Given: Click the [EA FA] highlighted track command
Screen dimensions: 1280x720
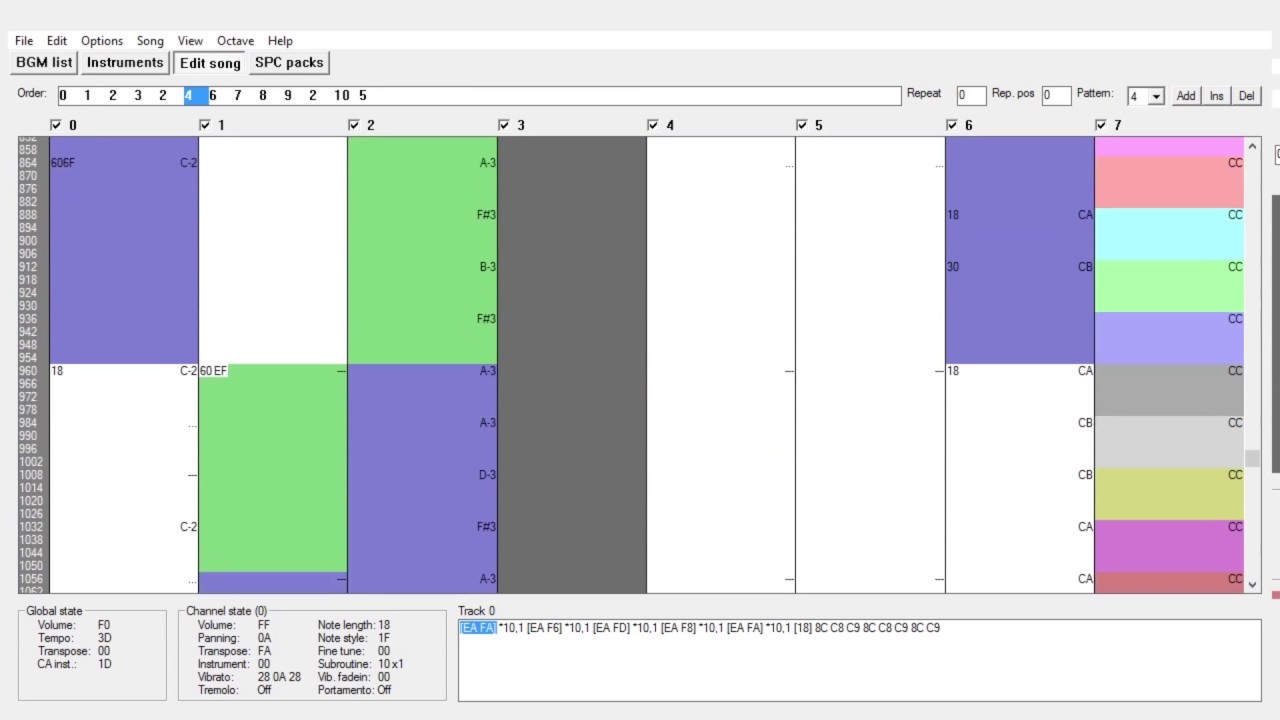Looking at the screenshot, I should click(478, 628).
